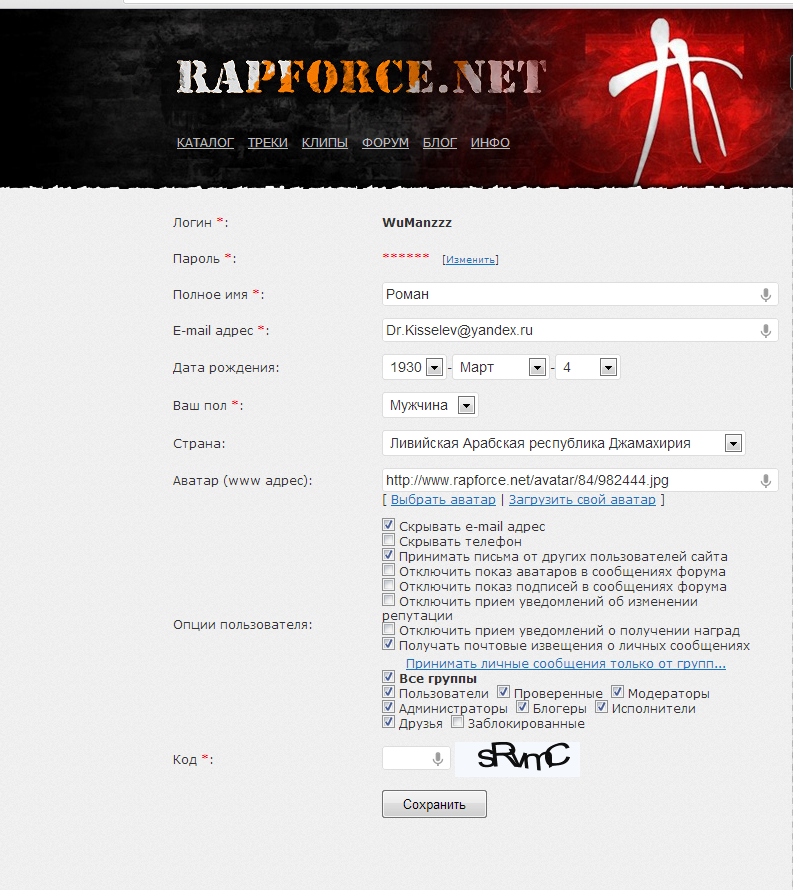Click the Изменить password link
Image resolution: width=793 pixels, height=890 pixels.
pyautogui.click(x=471, y=259)
